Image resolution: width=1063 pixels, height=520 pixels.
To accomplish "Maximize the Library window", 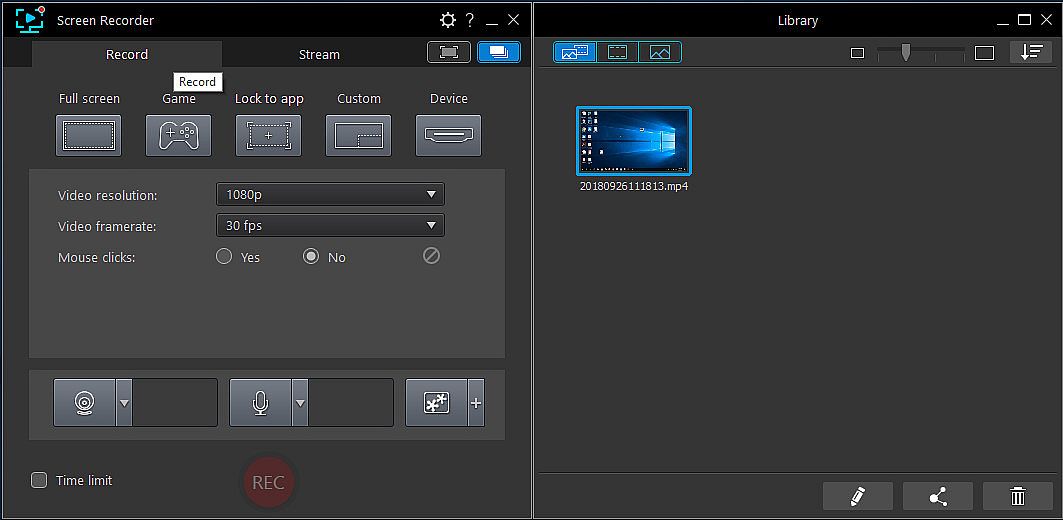I will 1024,20.
